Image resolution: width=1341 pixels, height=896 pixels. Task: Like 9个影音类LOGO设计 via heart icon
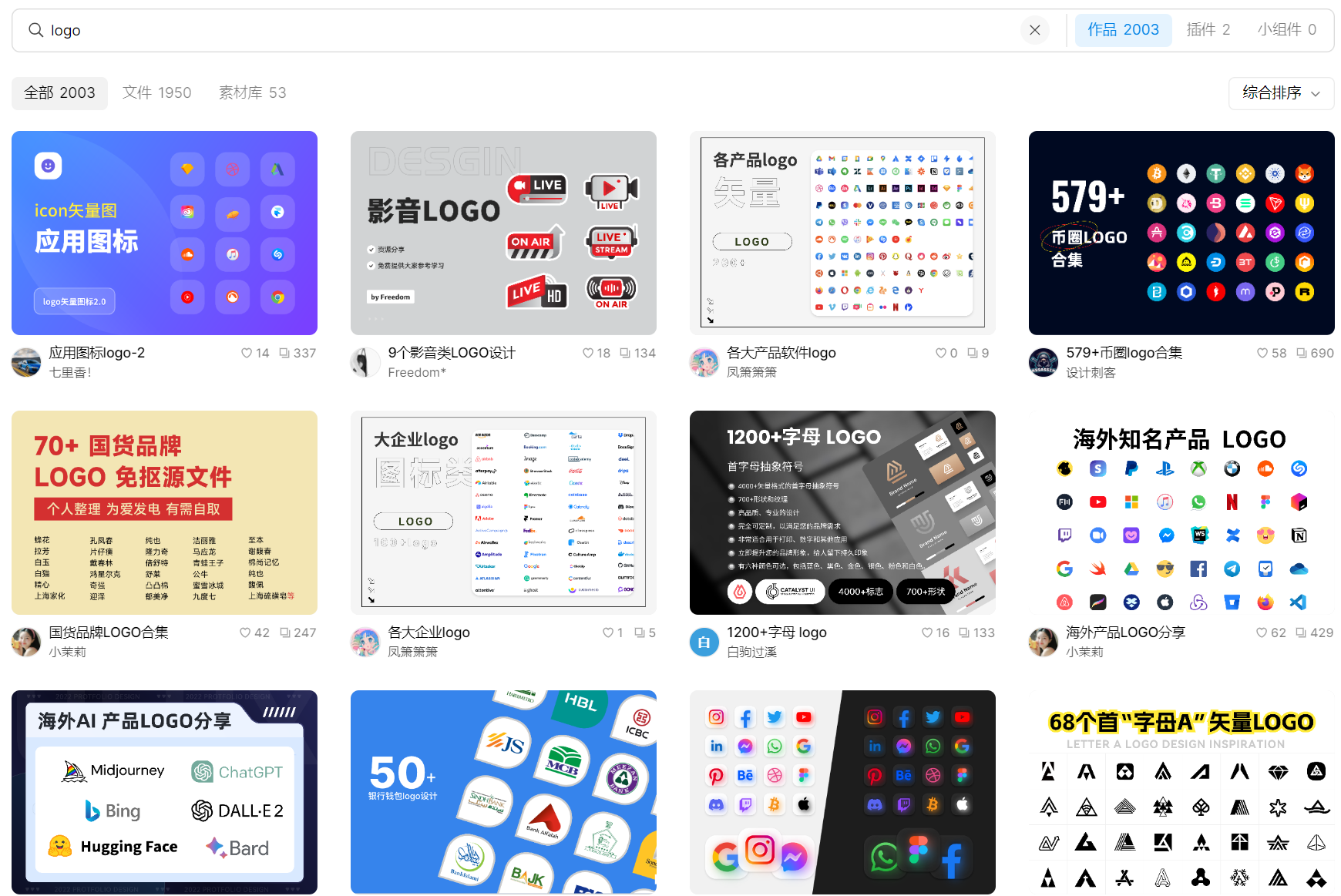[x=588, y=353]
